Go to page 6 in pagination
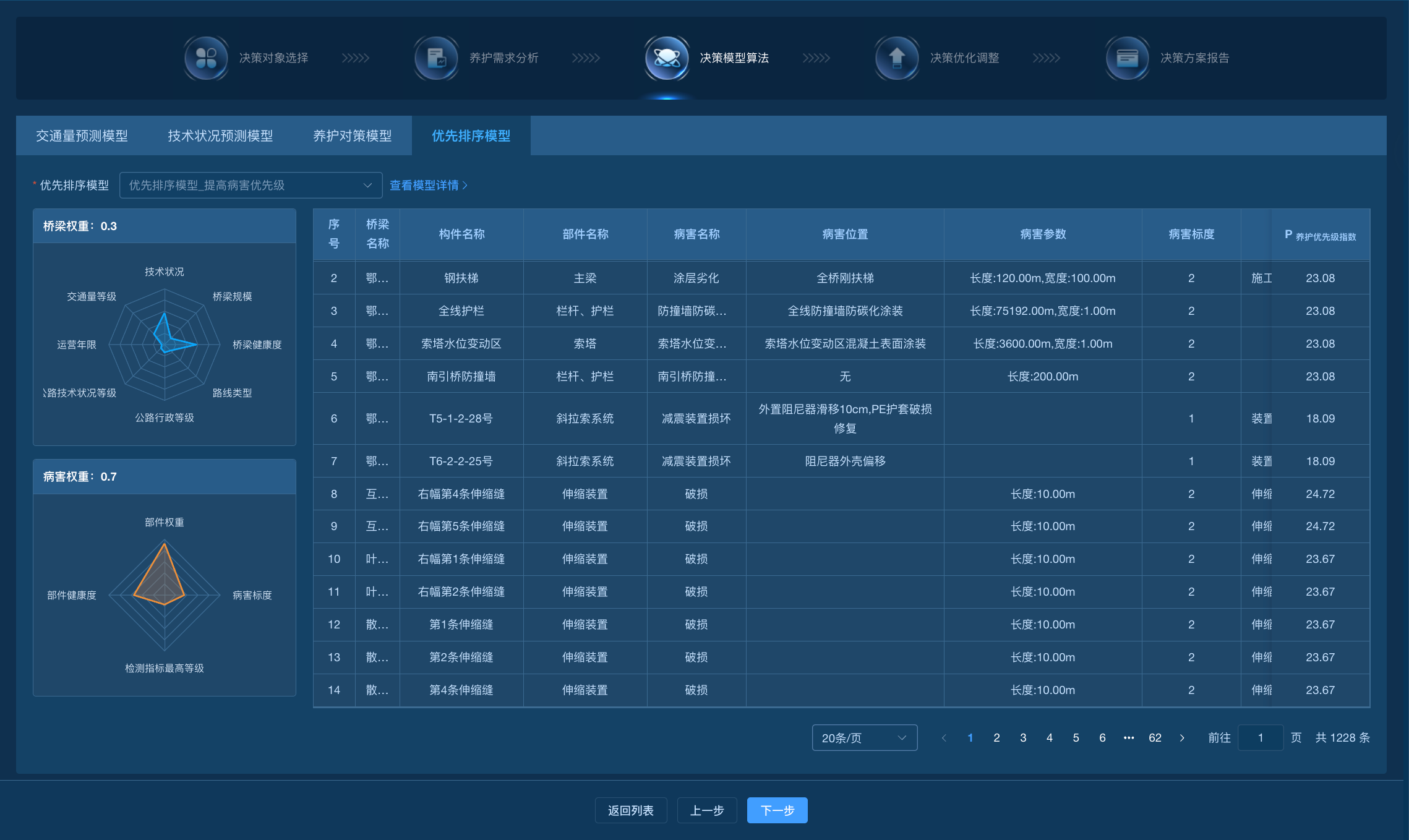 point(1102,738)
